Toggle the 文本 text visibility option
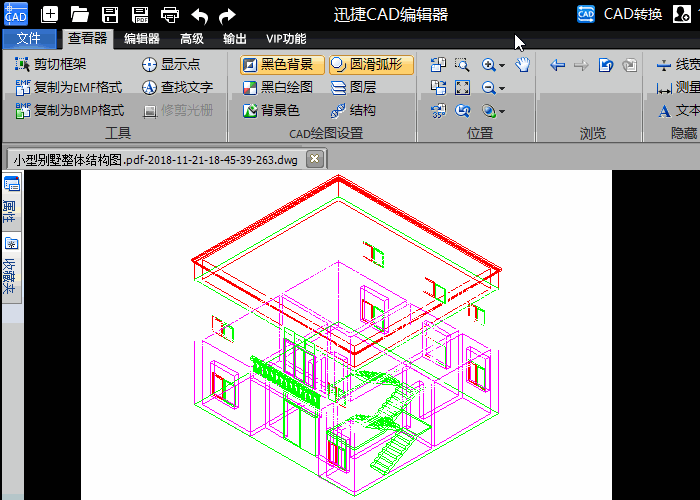The height and width of the screenshot is (500, 700). (x=679, y=110)
